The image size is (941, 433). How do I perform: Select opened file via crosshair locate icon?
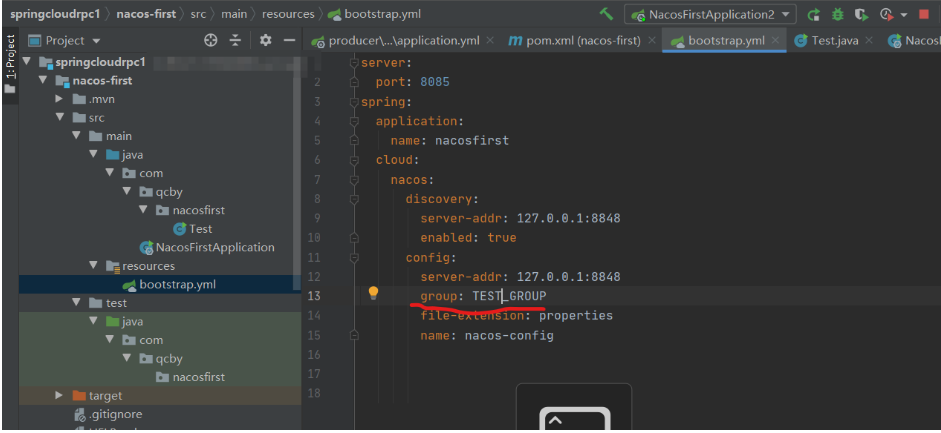point(210,40)
